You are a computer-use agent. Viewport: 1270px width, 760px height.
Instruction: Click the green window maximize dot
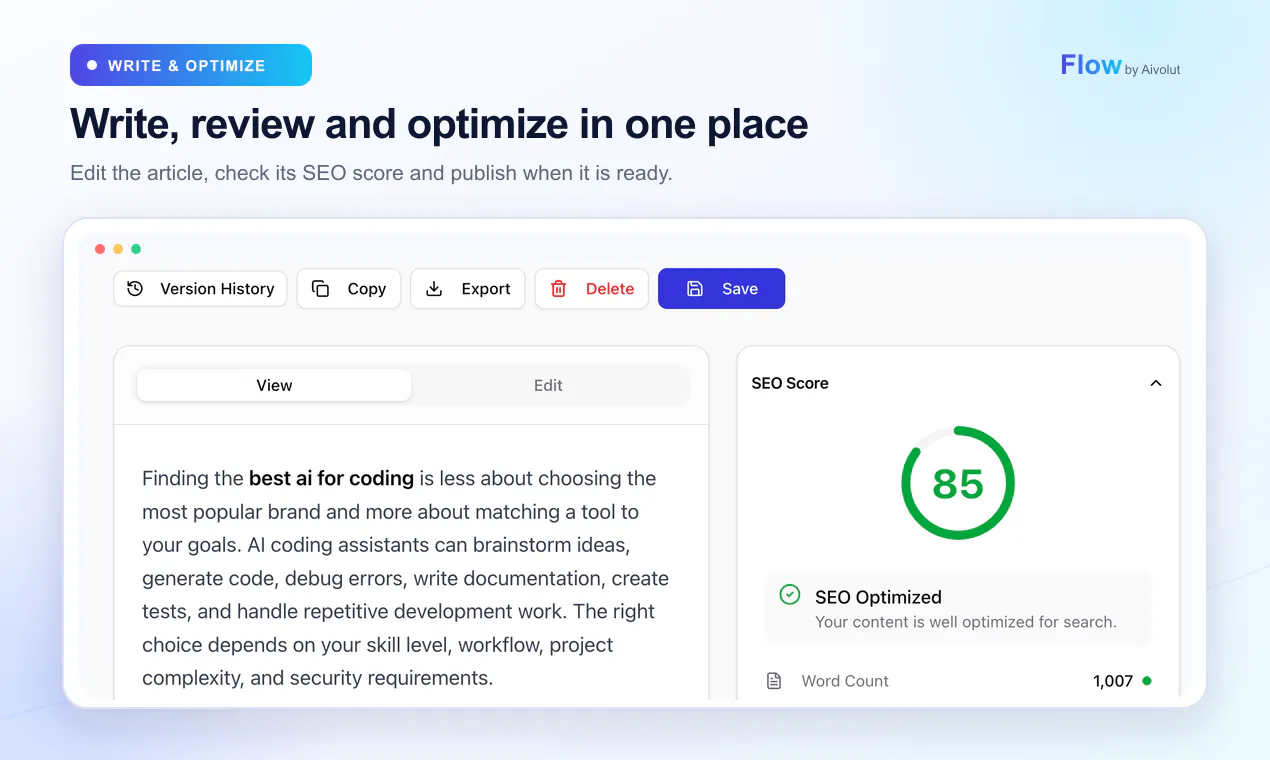pos(136,249)
